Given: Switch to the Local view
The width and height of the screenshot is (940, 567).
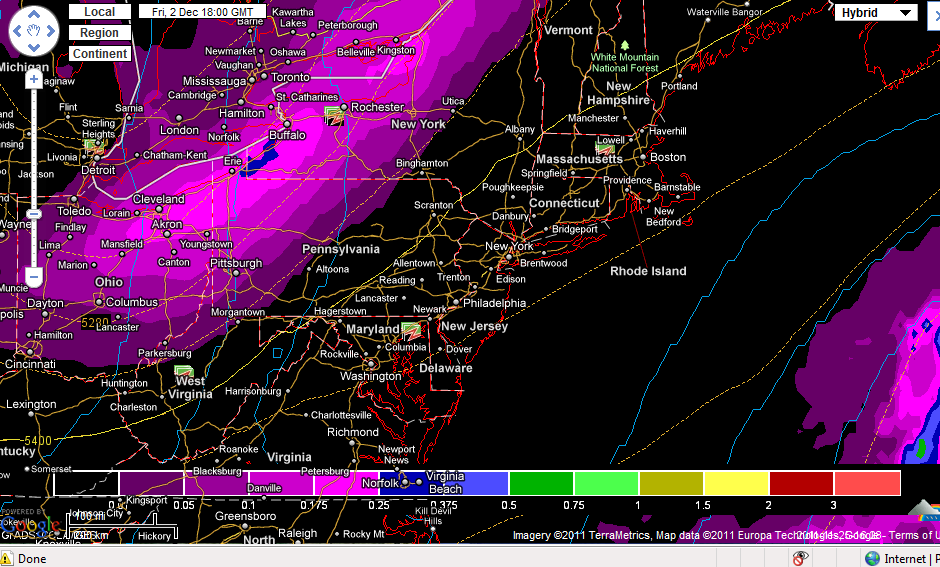Looking at the screenshot, I should (x=100, y=12).
